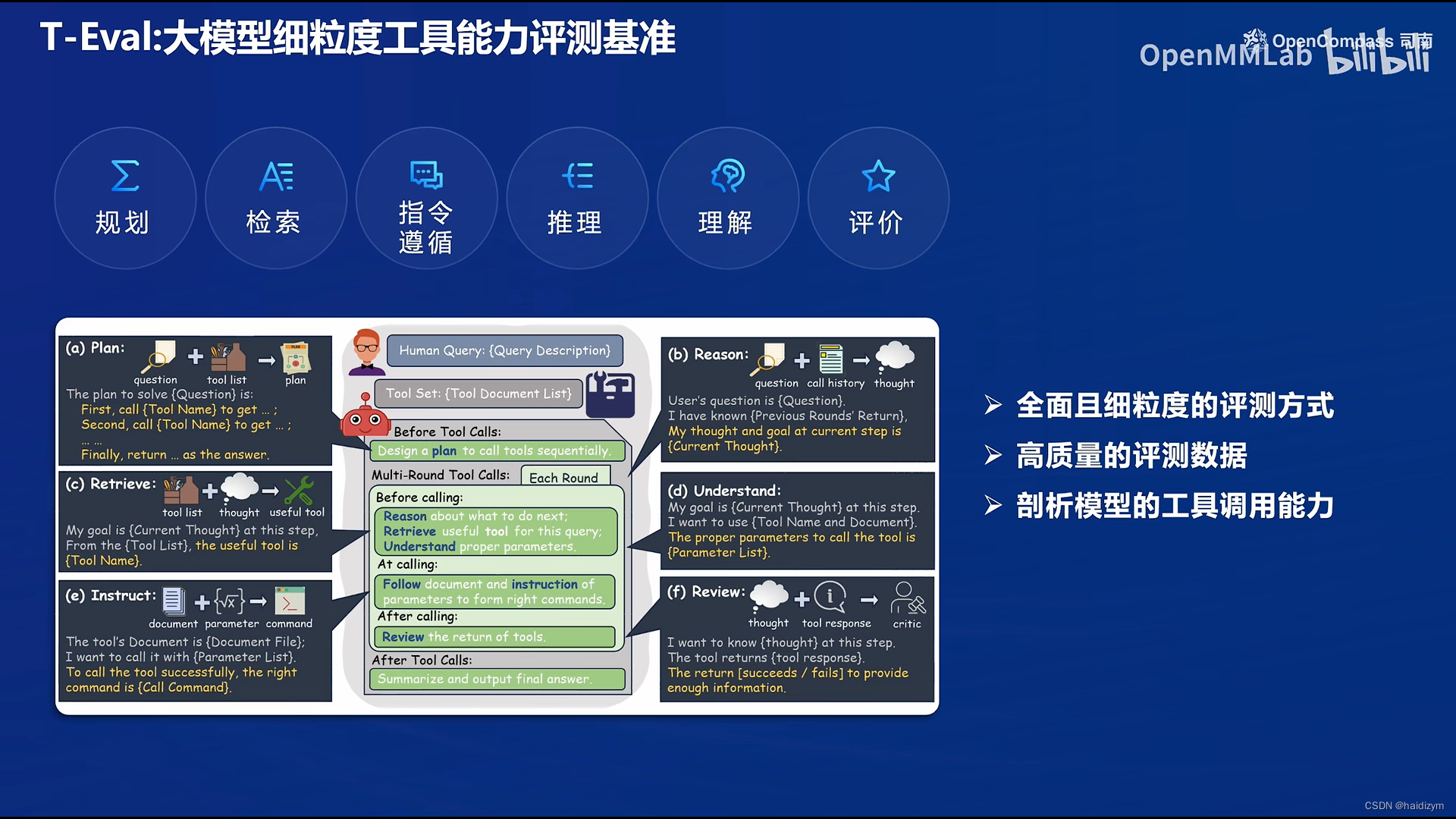Select the 推理 (Reasoning) list icon

tap(577, 174)
